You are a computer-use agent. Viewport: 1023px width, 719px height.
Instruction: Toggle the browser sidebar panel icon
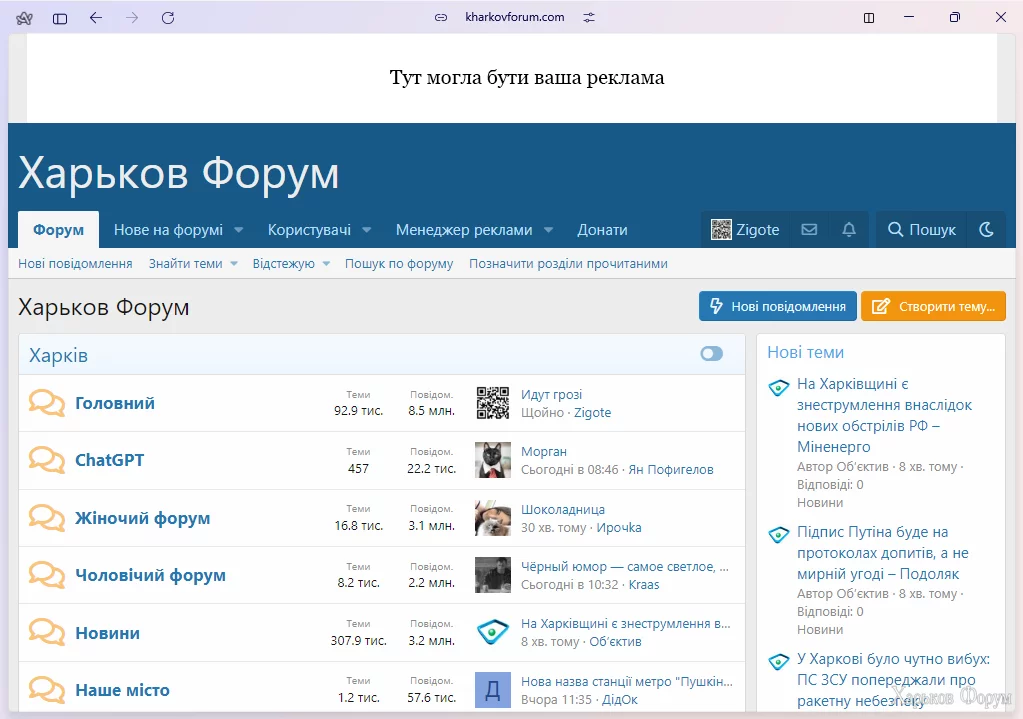coord(60,17)
